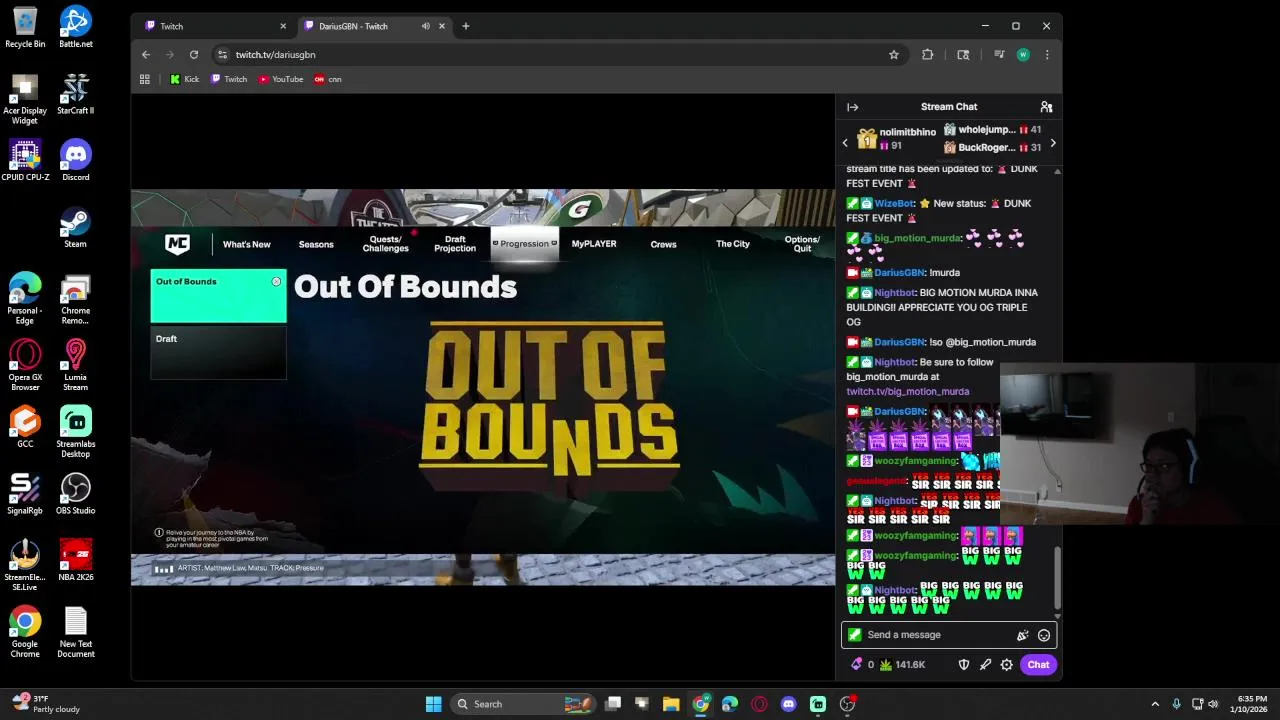The width and height of the screenshot is (1280, 720).
Task: Go back in browser history
Action: pyautogui.click(x=146, y=55)
